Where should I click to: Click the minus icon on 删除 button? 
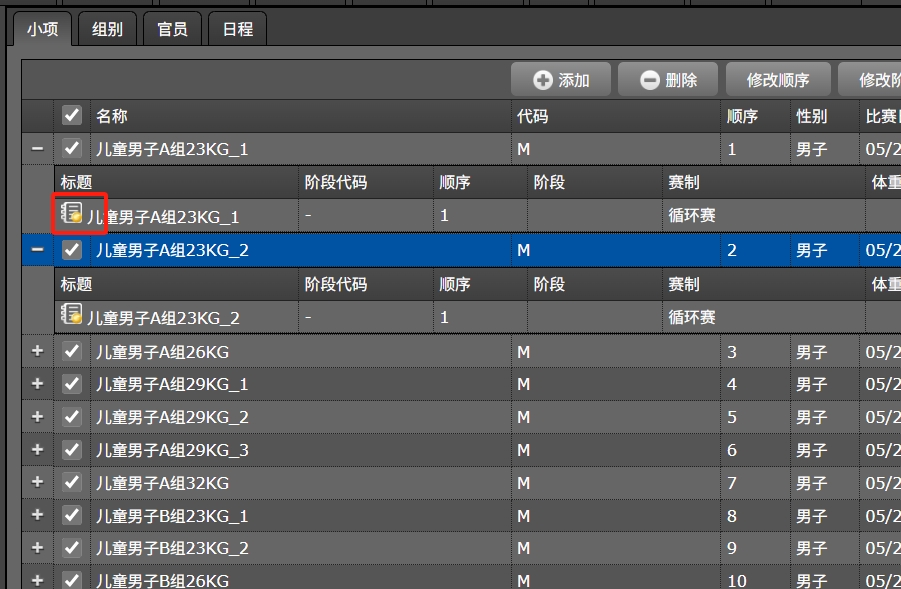(650, 80)
